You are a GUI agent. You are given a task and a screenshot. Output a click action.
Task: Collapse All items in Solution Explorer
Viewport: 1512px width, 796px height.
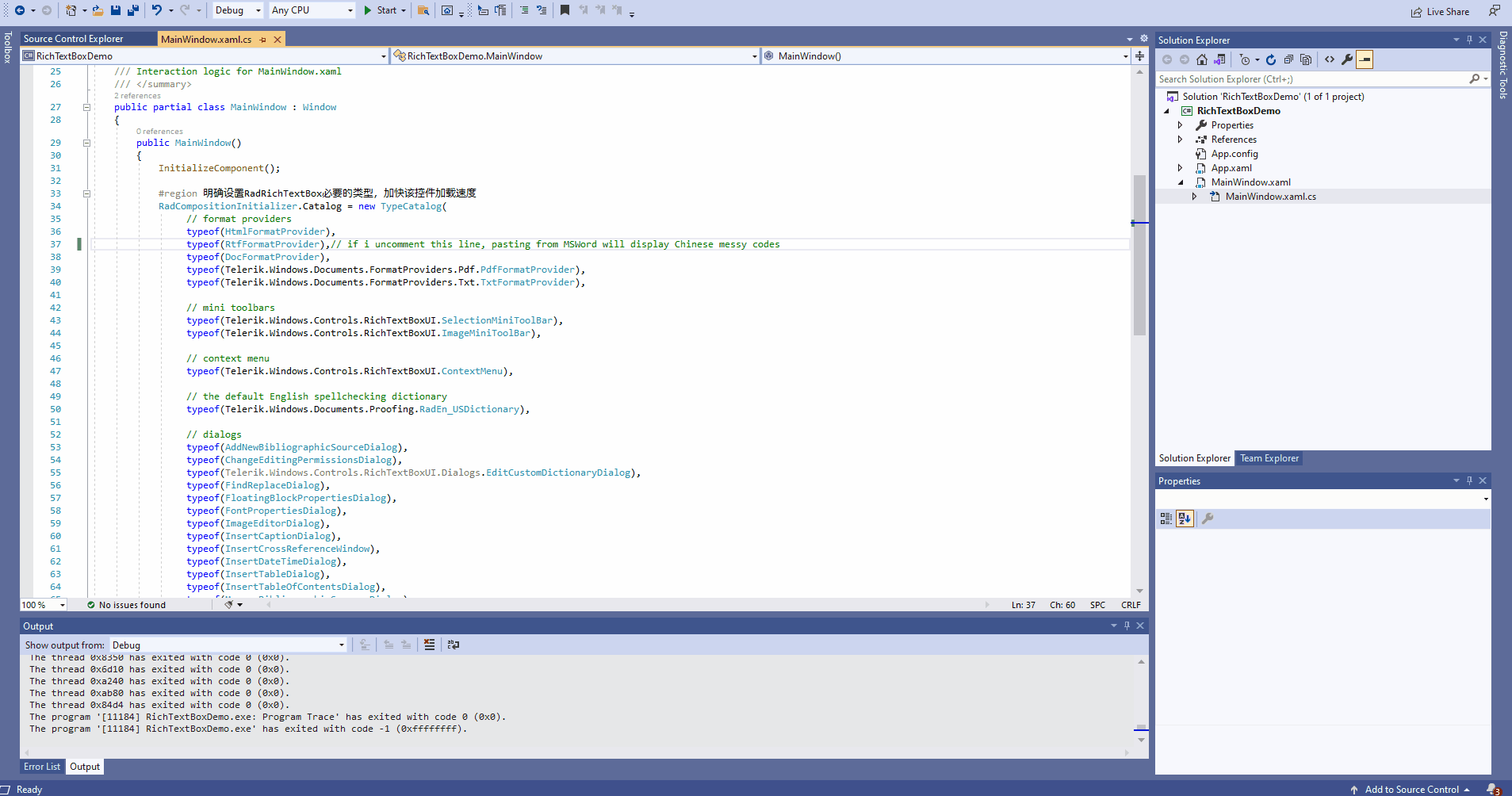click(x=1288, y=59)
